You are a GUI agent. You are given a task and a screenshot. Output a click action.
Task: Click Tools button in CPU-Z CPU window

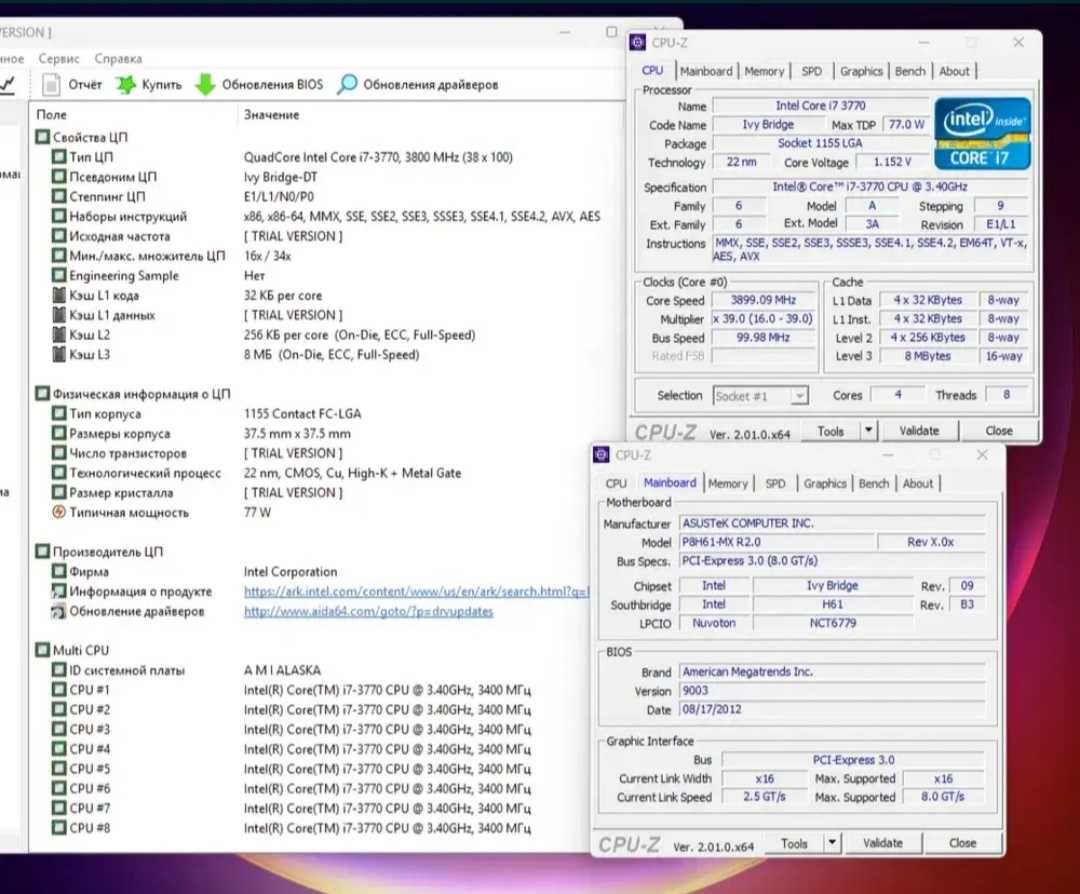pos(830,430)
